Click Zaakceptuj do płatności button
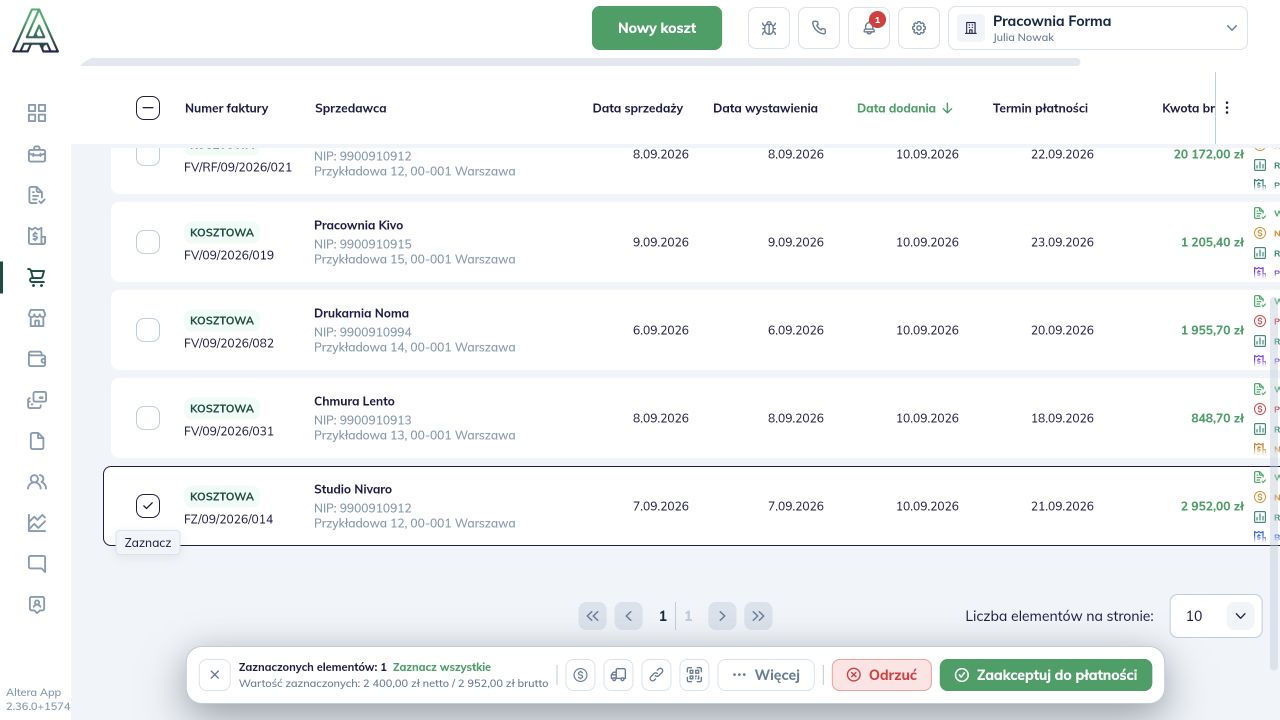Image resolution: width=1280 pixels, height=720 pixels. coord(1046,675)
